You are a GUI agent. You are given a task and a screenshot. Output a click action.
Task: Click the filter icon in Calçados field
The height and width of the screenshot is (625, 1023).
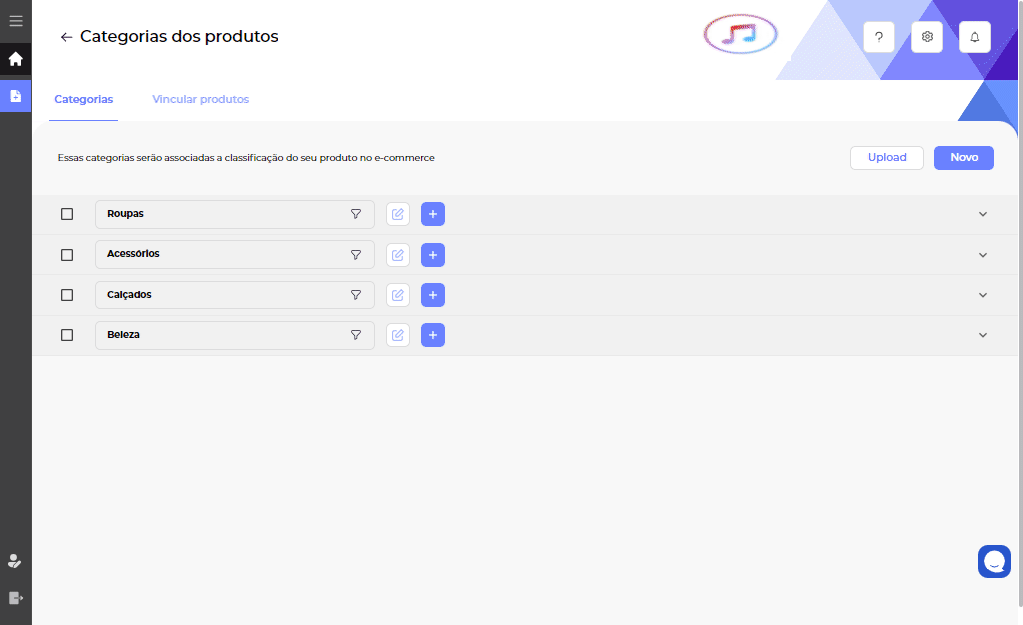(355, 295)
